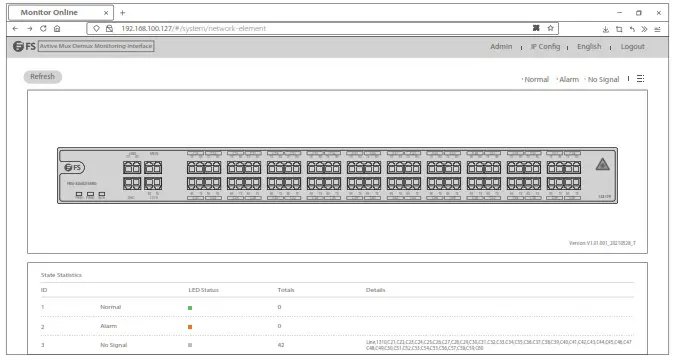674x361 pixels.
Task: Change language via English option
Action: 589,46
